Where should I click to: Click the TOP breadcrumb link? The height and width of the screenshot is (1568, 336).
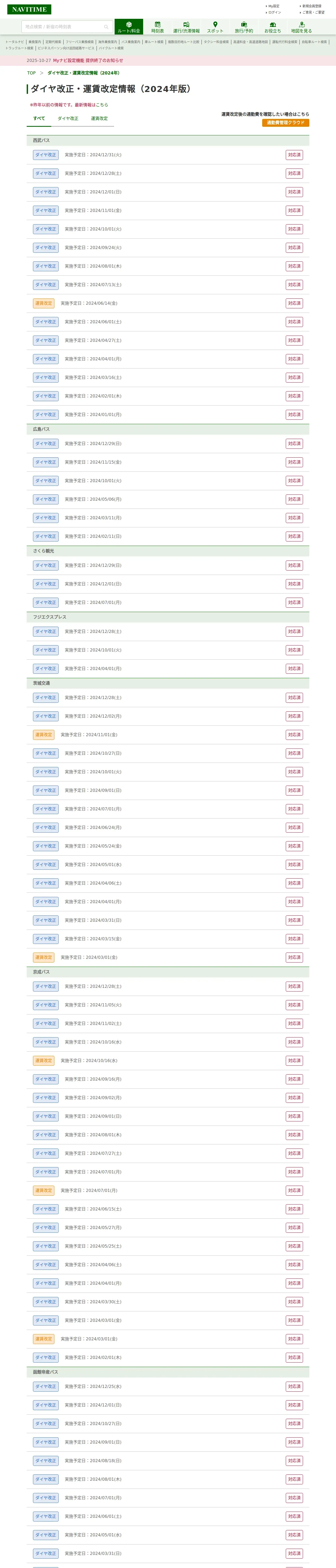31,73
